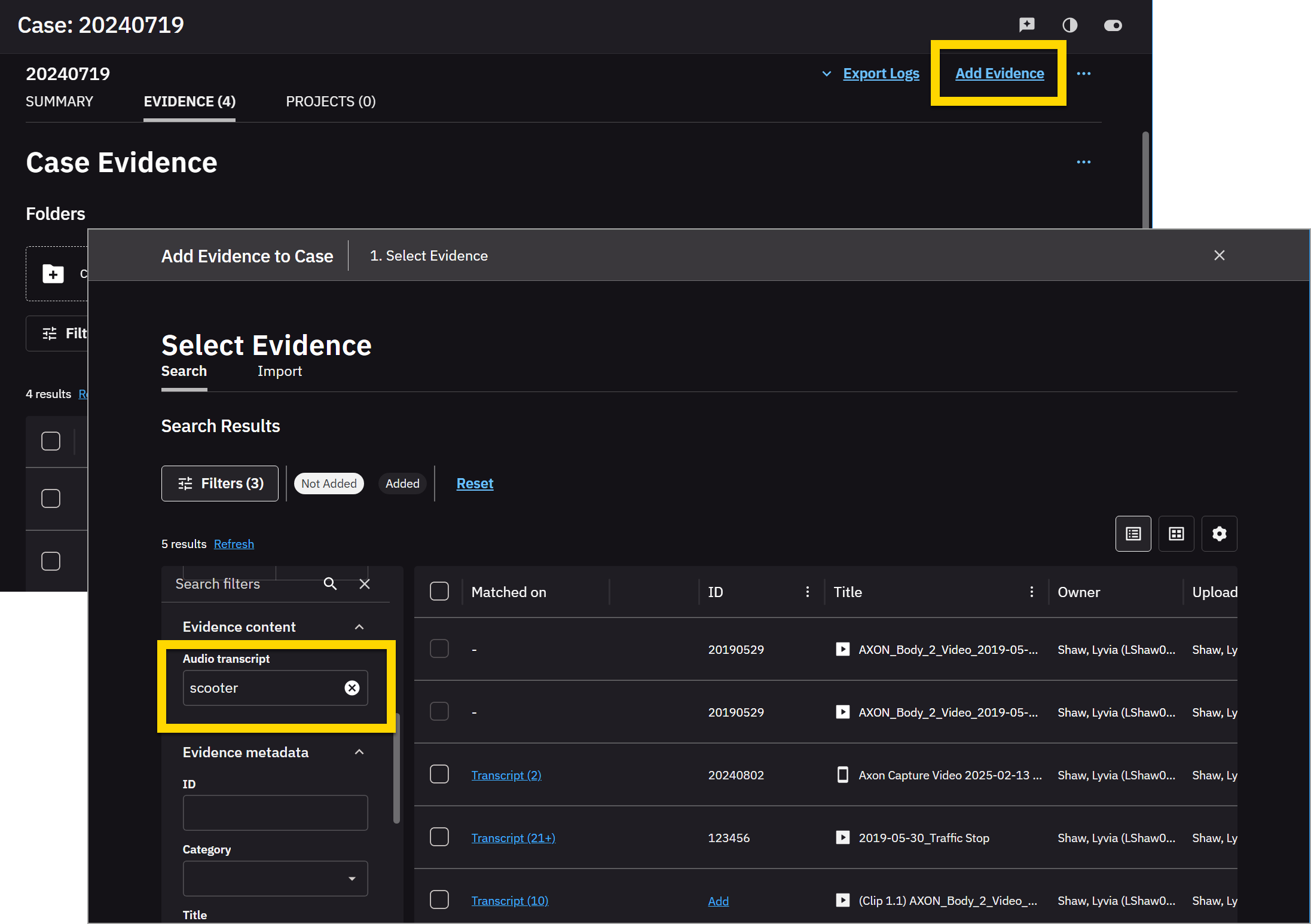Image resolution: width=1311 pixels, height=924 pixels.
Task: Toggle the contrast theme icon
Action: (1069, 25)
